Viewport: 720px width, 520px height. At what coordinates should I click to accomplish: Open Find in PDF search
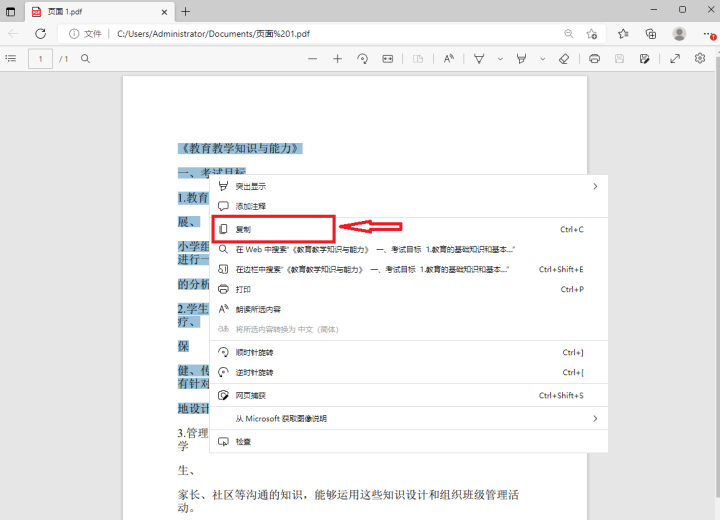[x=85, y=58]
